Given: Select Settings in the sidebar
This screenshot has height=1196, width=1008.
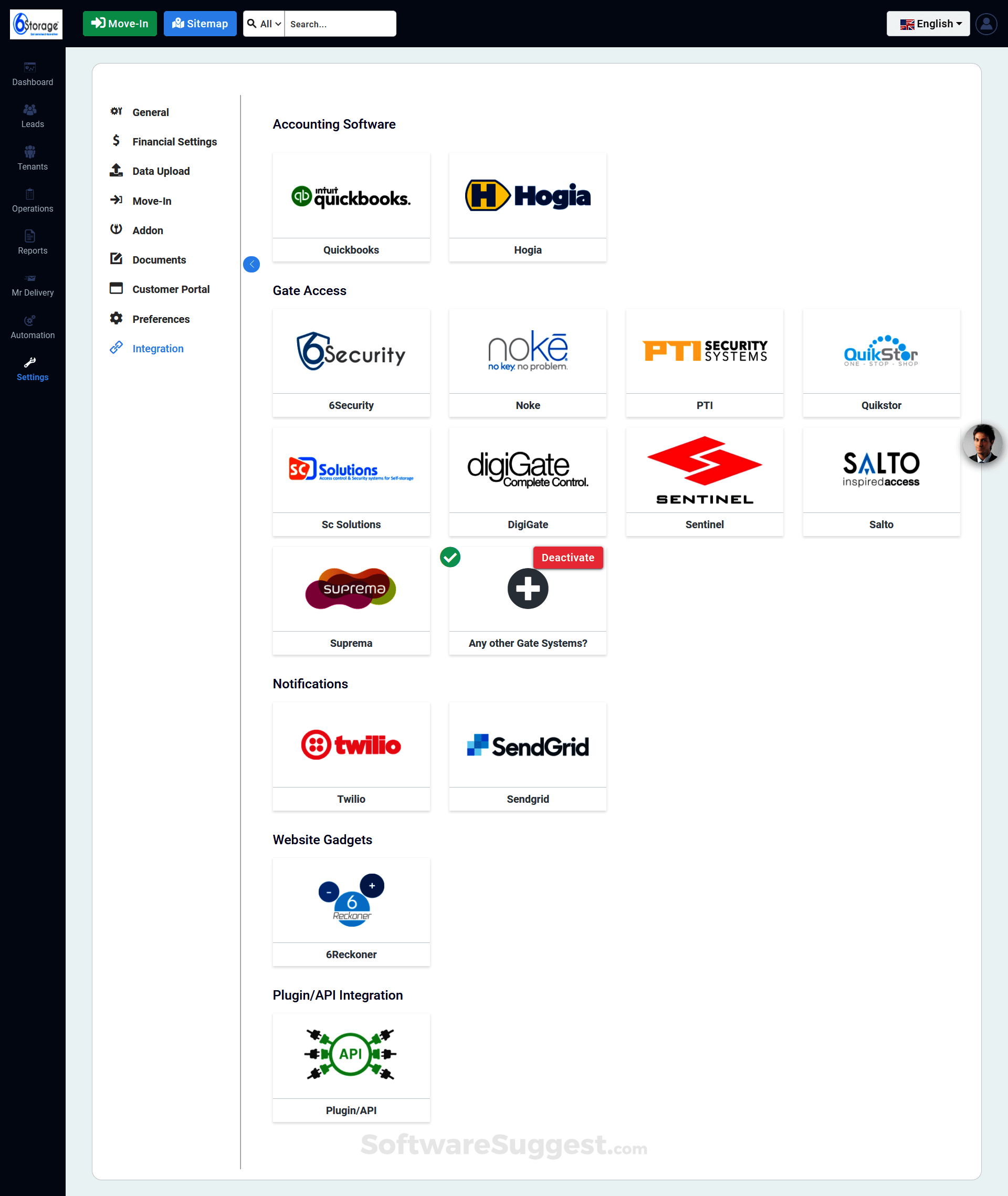Looking at the screenshot, I should (x=33, y=369).
